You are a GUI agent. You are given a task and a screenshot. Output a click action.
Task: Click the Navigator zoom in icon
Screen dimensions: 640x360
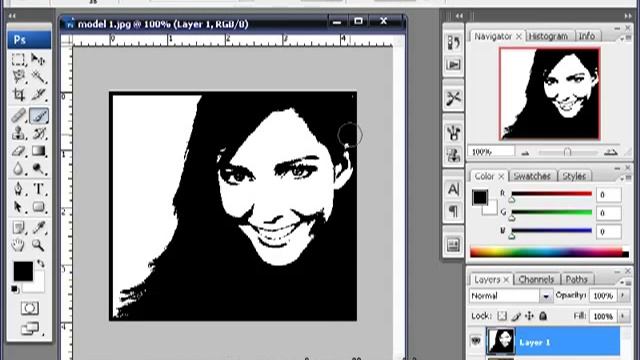point(611,152)
